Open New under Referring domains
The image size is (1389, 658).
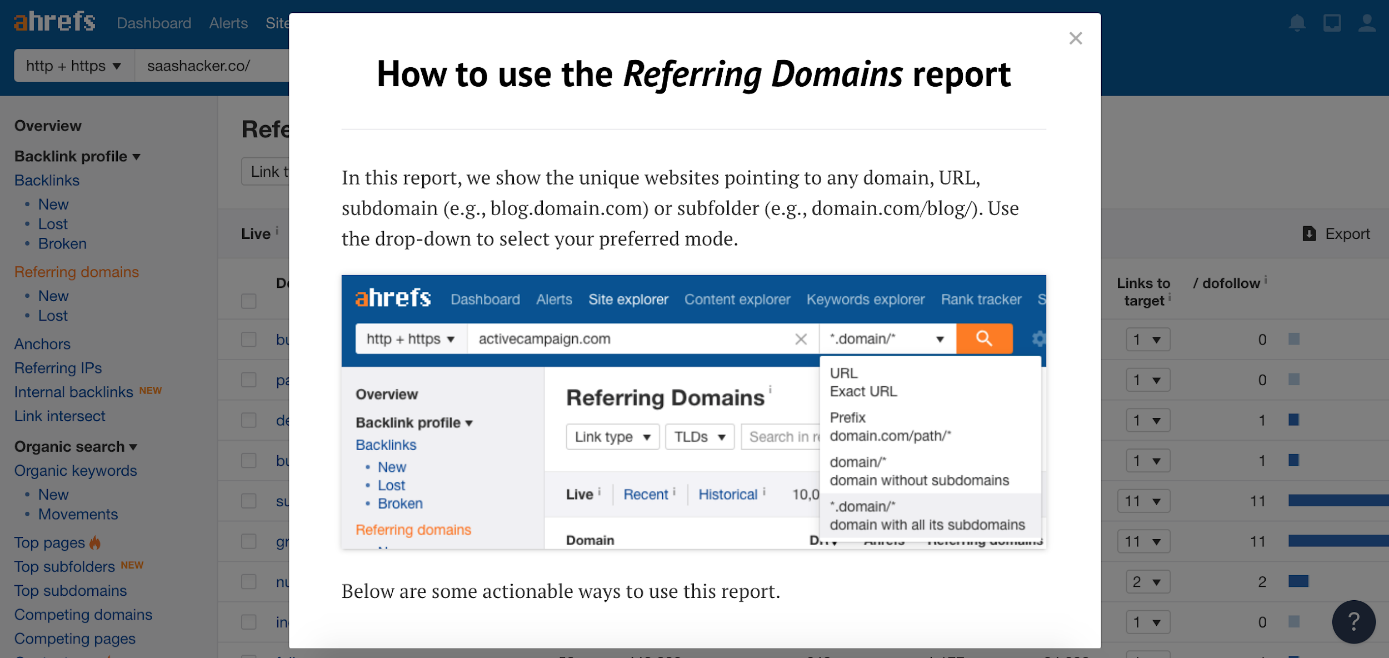[53, 296]
